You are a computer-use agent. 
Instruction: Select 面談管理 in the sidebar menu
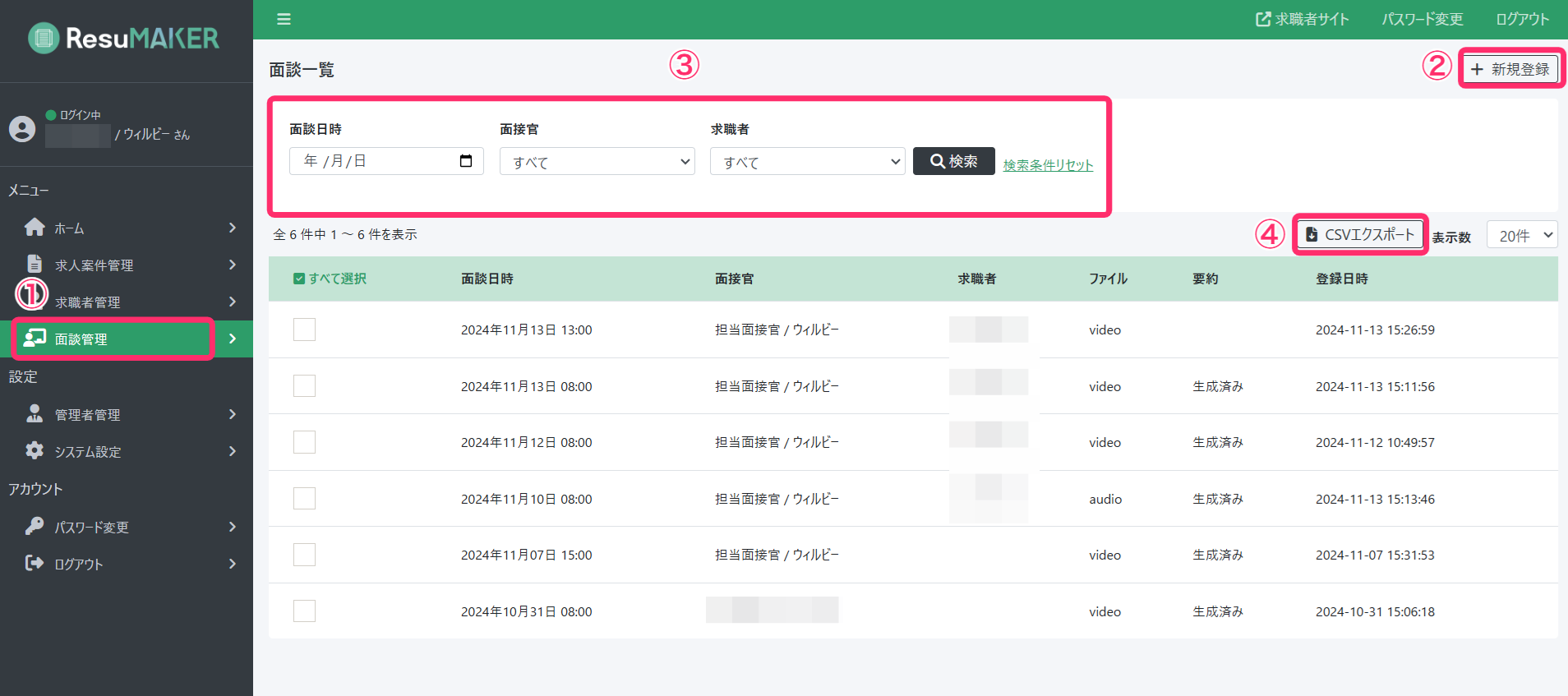tap(81, 339)
